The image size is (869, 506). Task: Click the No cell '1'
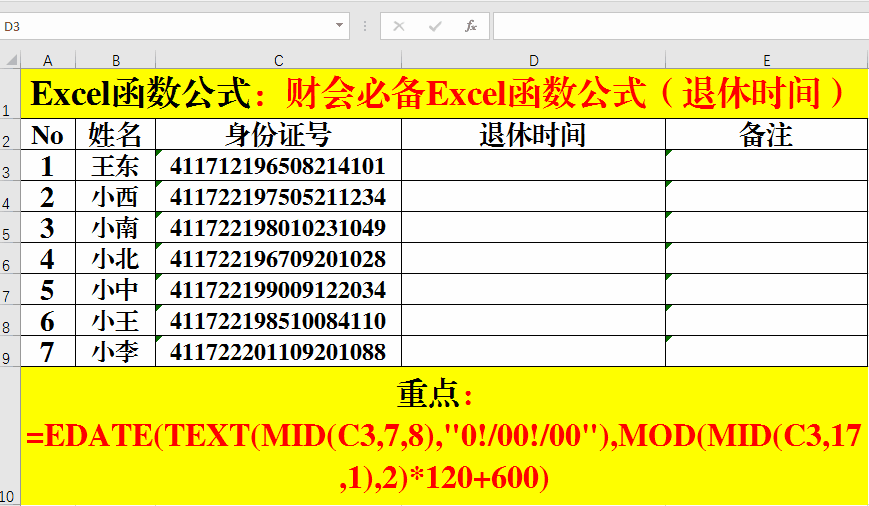point(48,165)
